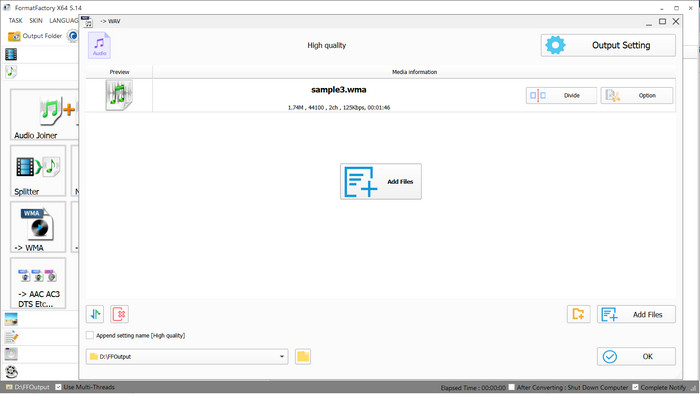700x394 pixels.
Task: Click the Media information column header
Action: 414,72
